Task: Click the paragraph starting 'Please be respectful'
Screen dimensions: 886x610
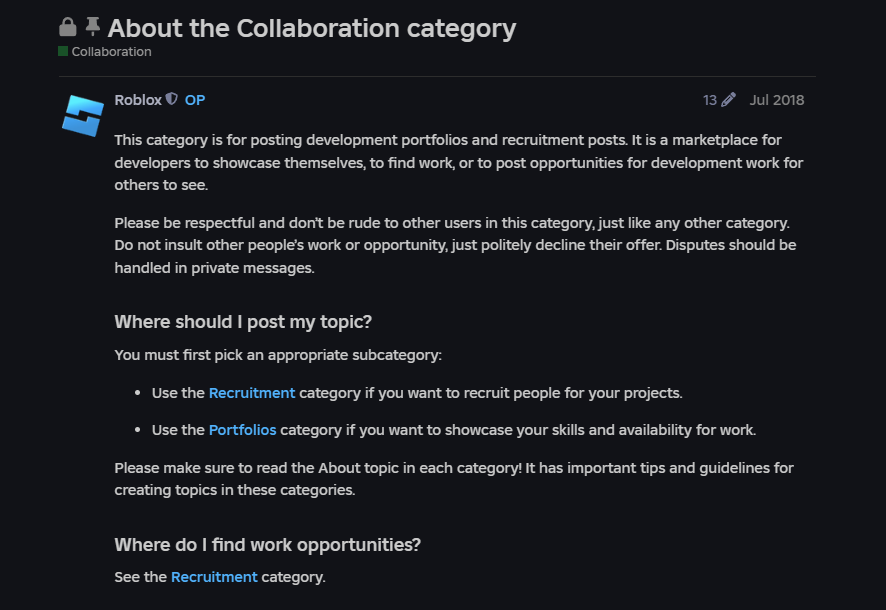Action: [455, 245]
